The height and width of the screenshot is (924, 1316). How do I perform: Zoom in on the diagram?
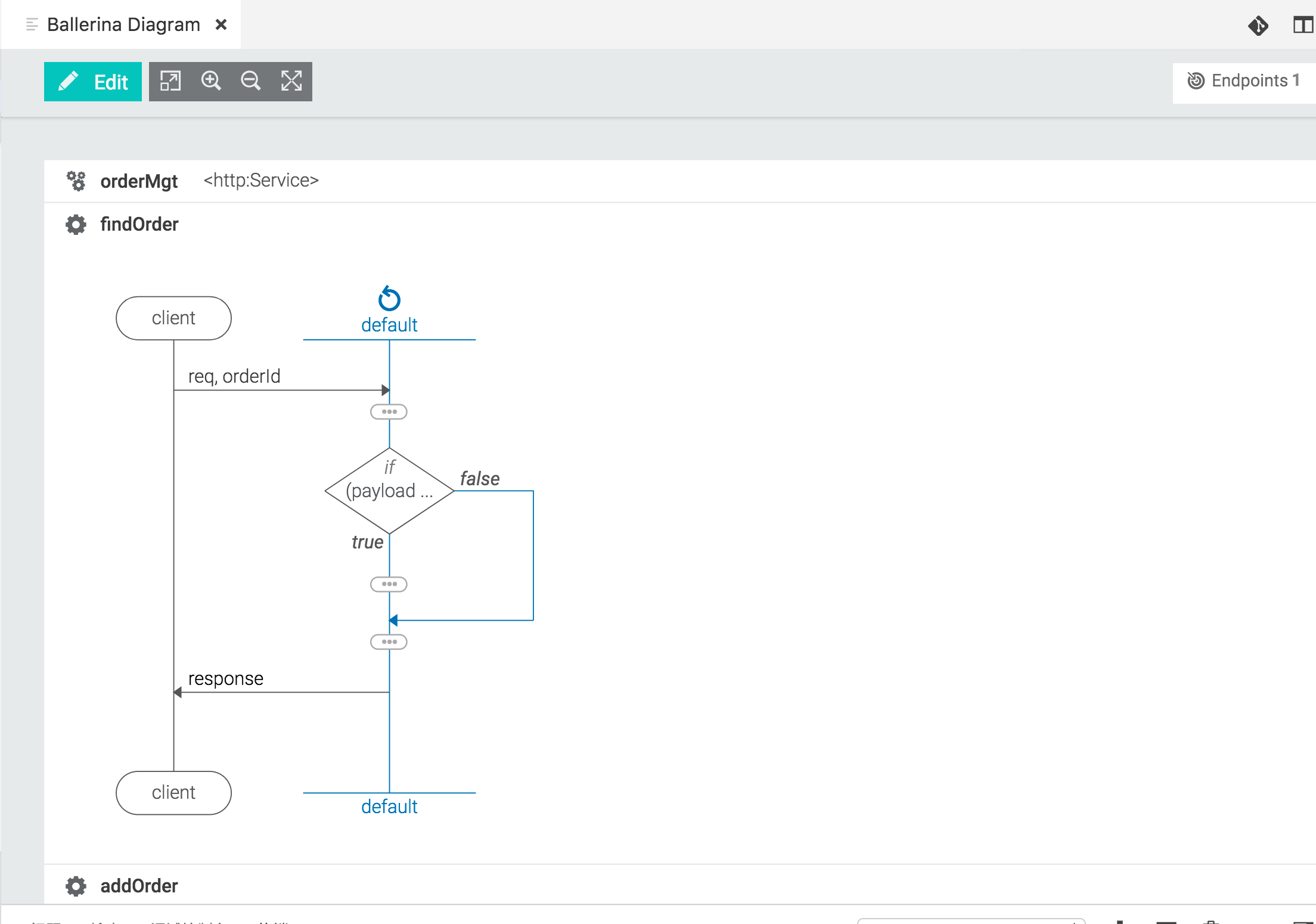point(211,81)
